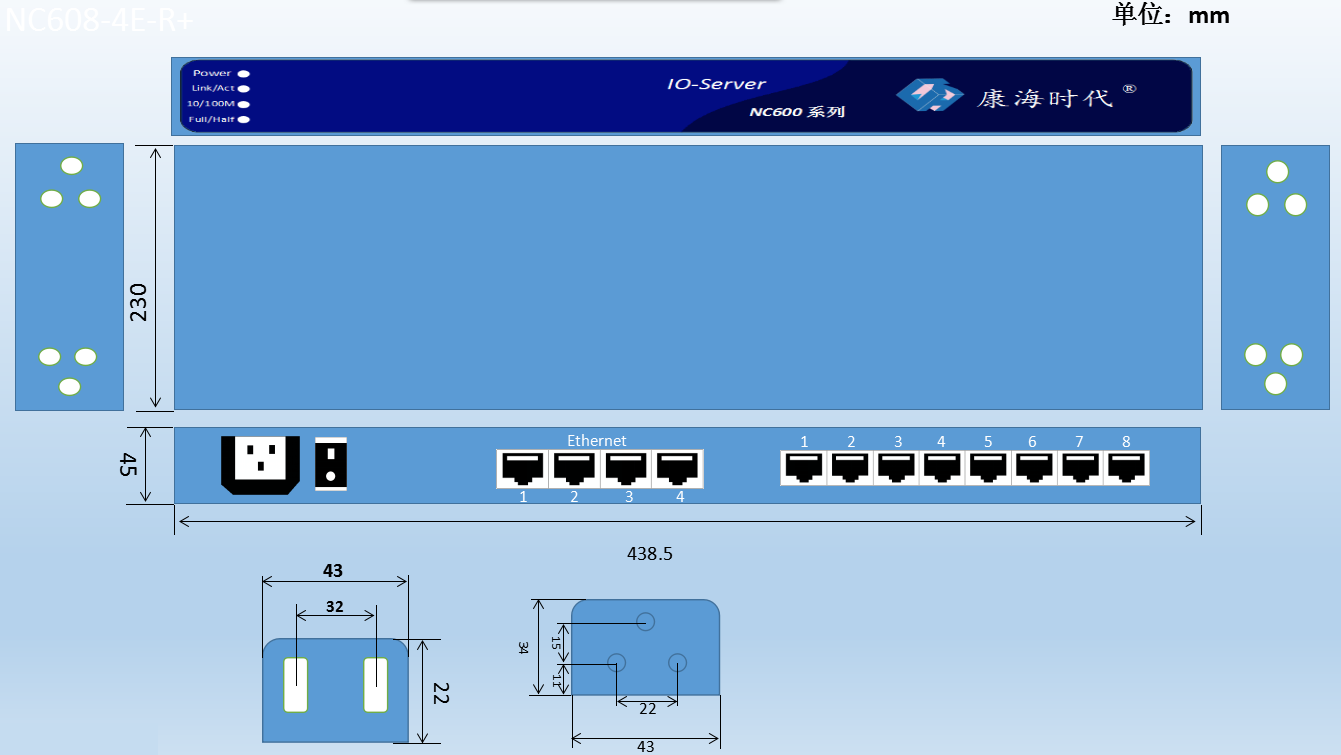This screenshot has height=755, width=1341.
Task: Click the bottommost hole on the left bracket
Action: pyautogui.click(x=69, y=386)
